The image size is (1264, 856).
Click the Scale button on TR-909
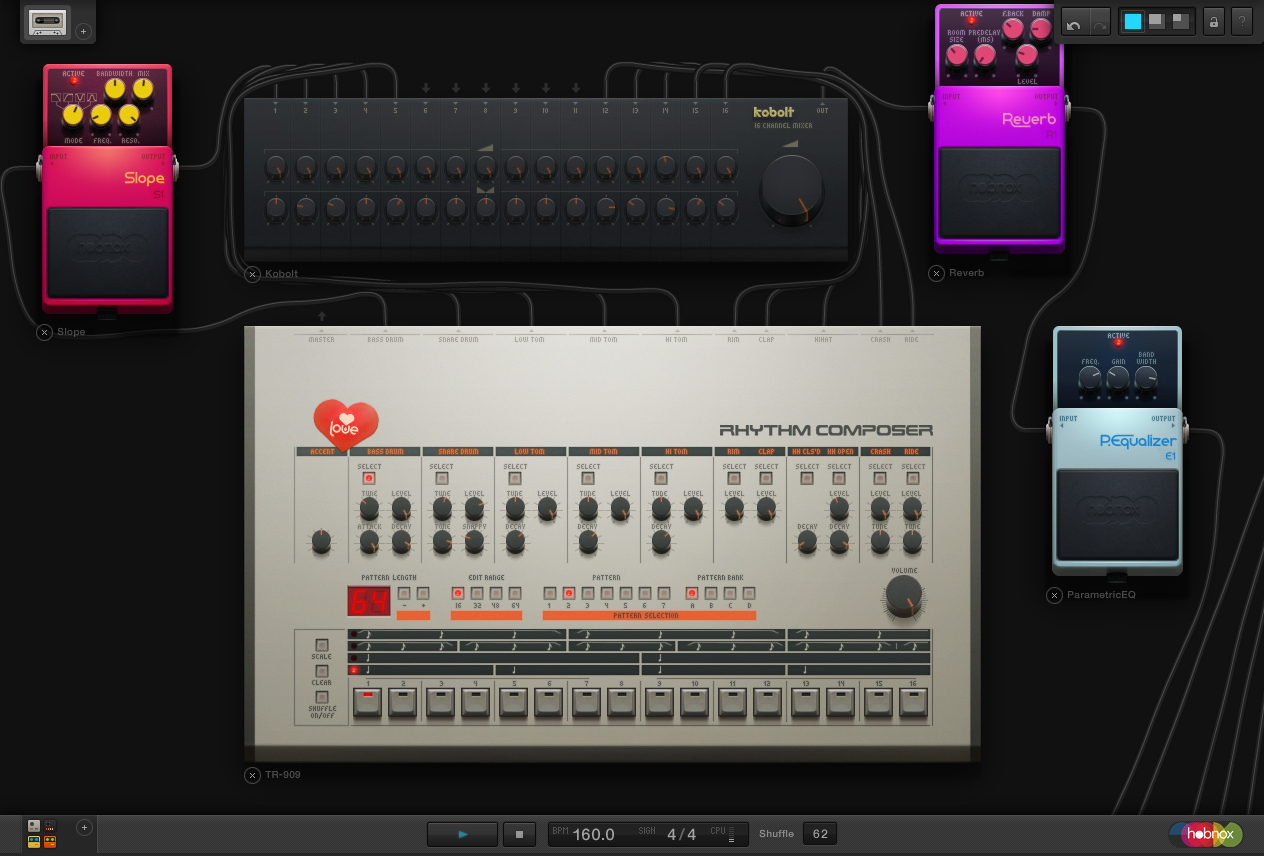321,645
